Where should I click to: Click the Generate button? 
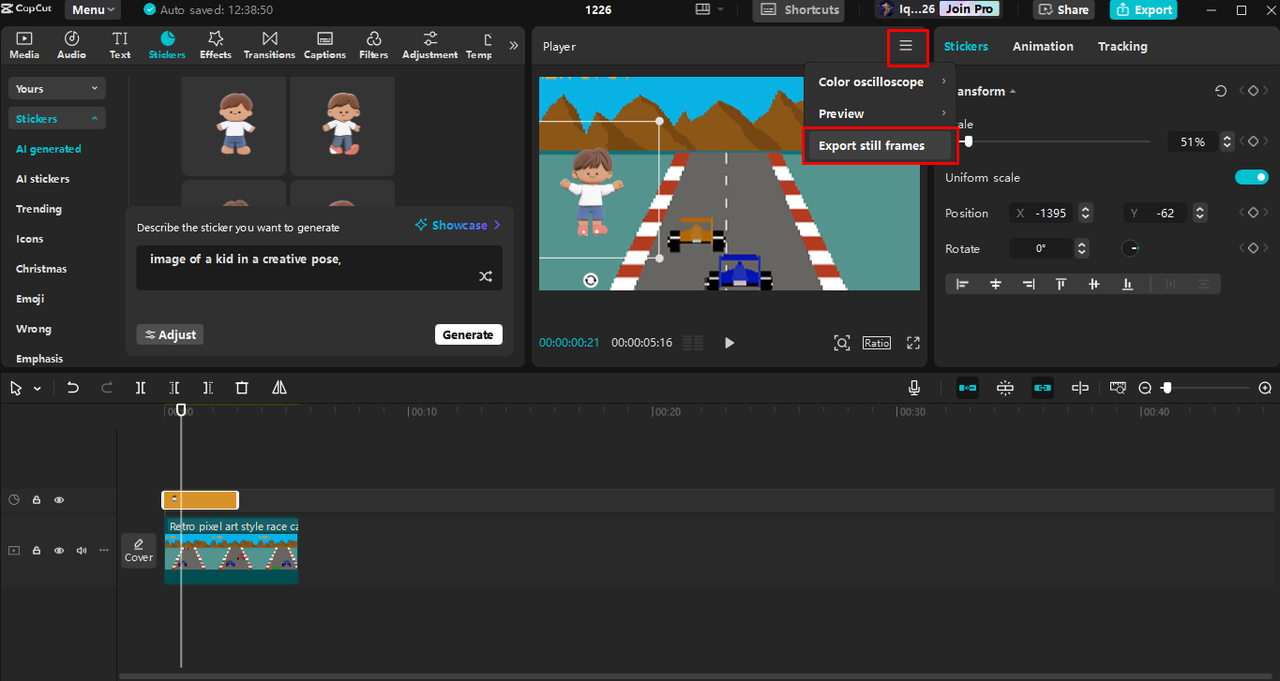[468, 335]
